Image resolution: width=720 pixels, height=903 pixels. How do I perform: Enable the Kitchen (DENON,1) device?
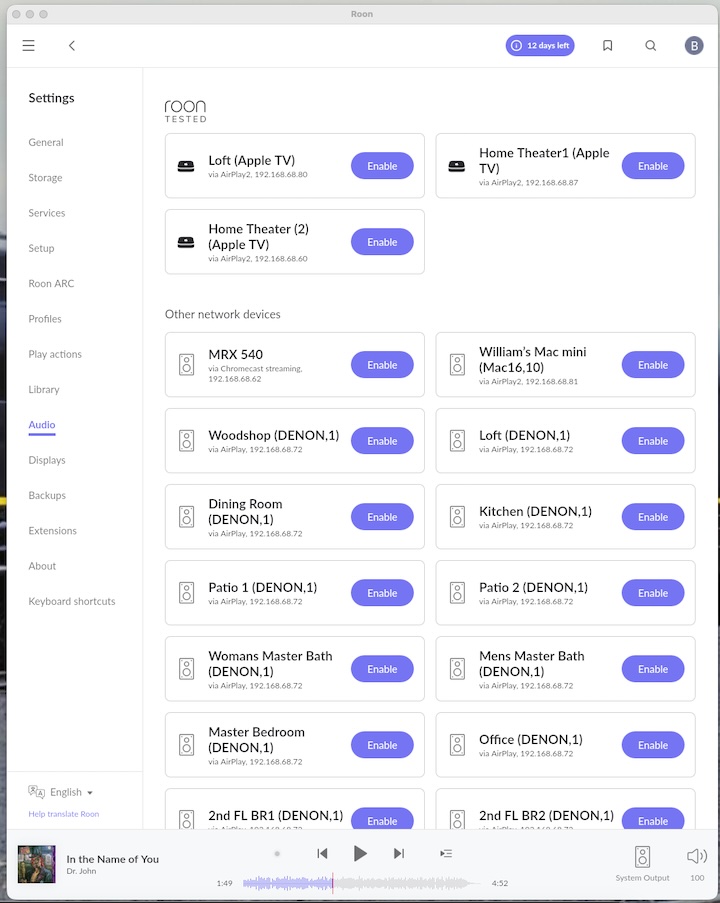click(x=653, y=517)
